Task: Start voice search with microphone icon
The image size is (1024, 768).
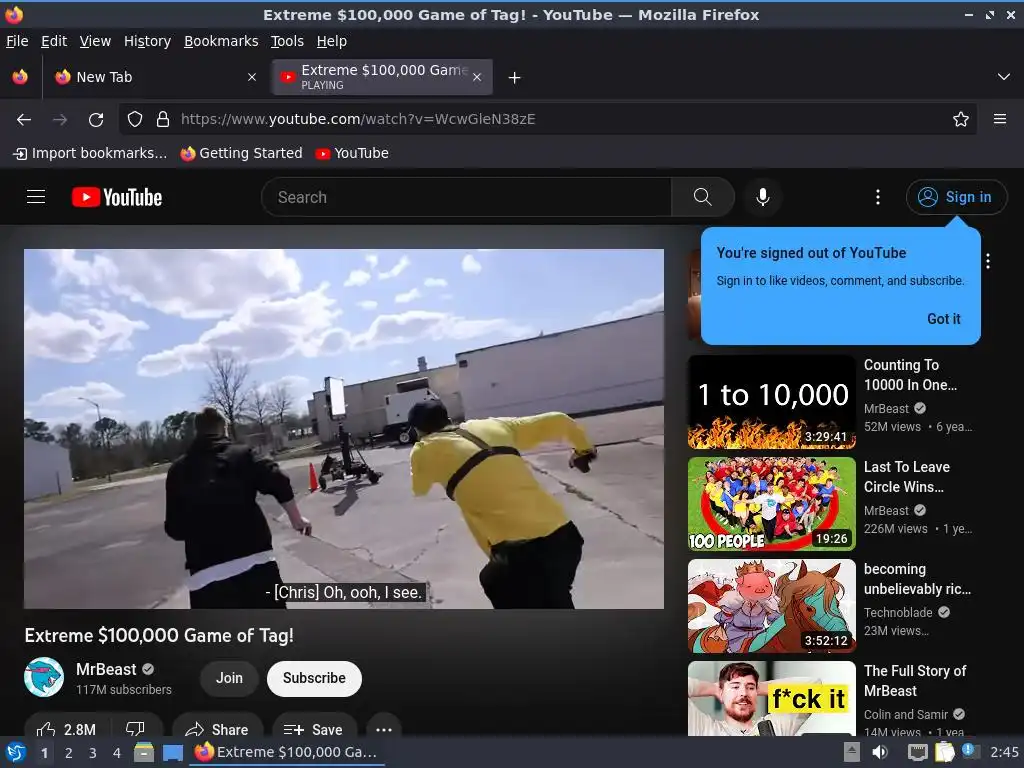Action: point(762,197)
